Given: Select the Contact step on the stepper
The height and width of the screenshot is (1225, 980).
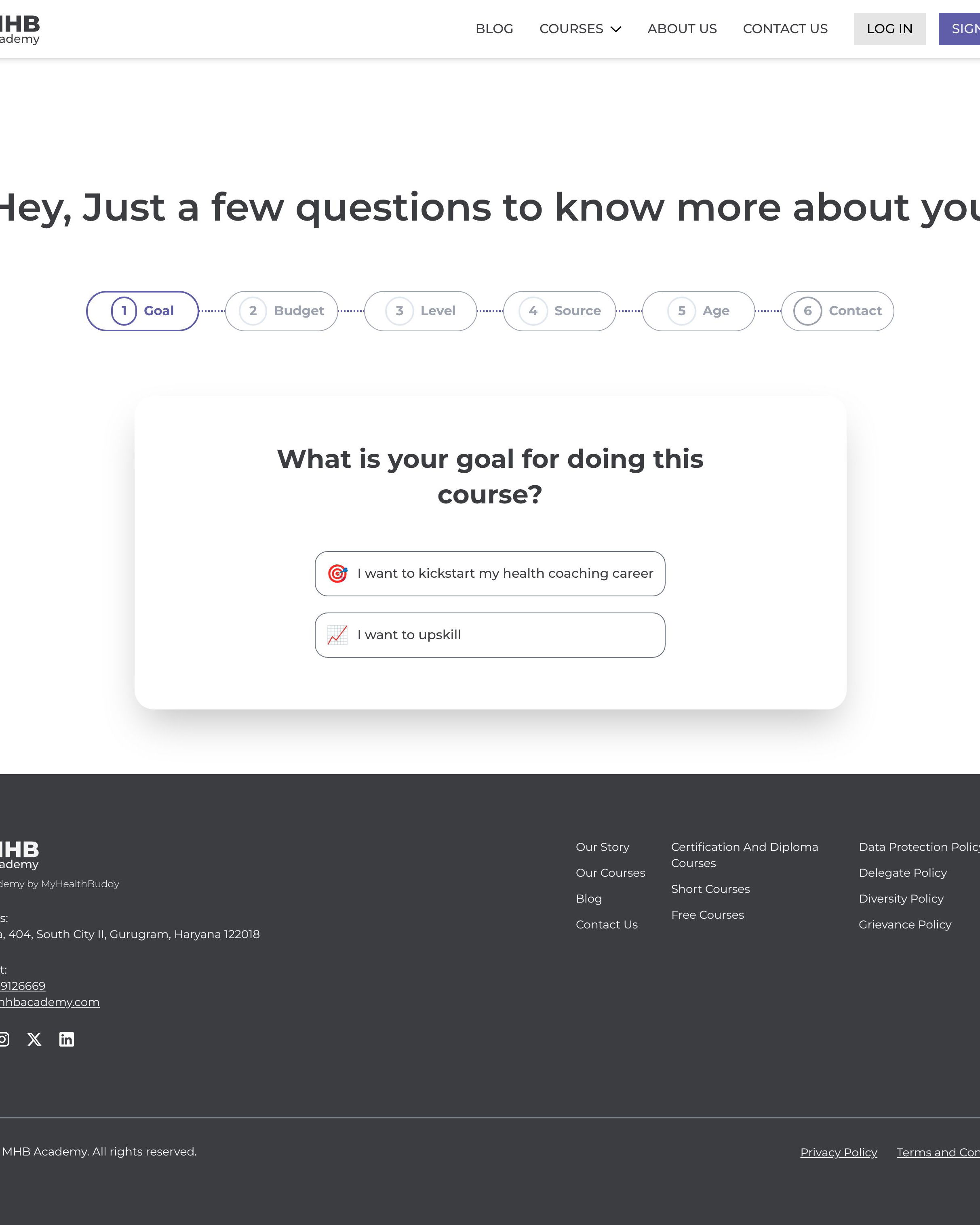Looking at the screenshot, I should 837,311.
